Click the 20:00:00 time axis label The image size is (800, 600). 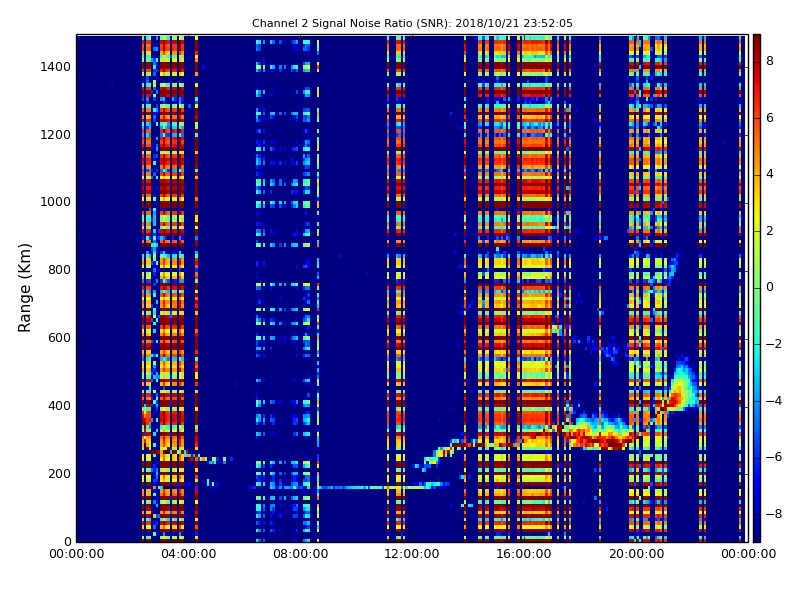pos(636,554)
